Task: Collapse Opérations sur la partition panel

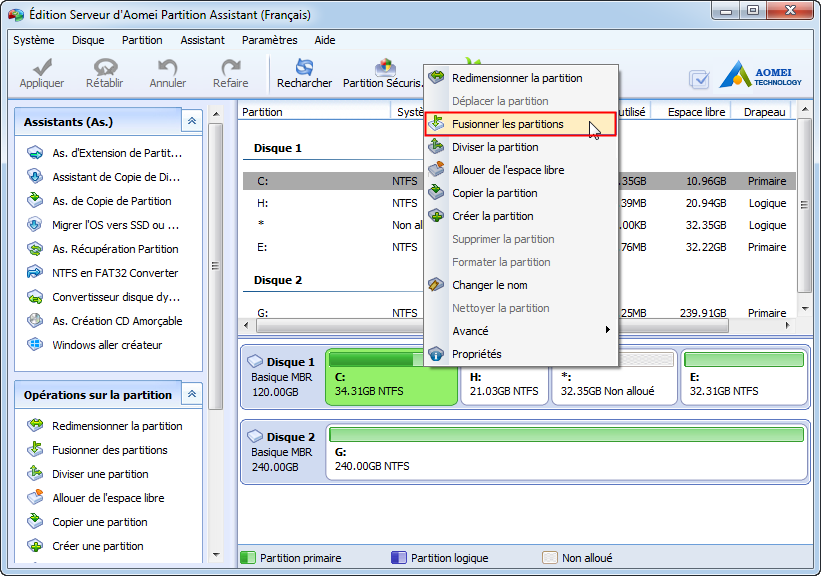Action: pos(192,394)
